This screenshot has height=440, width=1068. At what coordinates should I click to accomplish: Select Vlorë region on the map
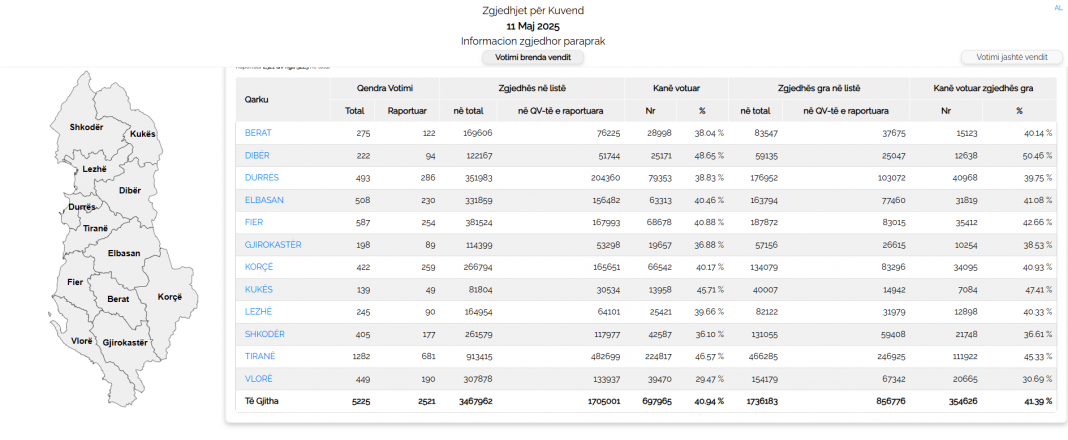82,341
